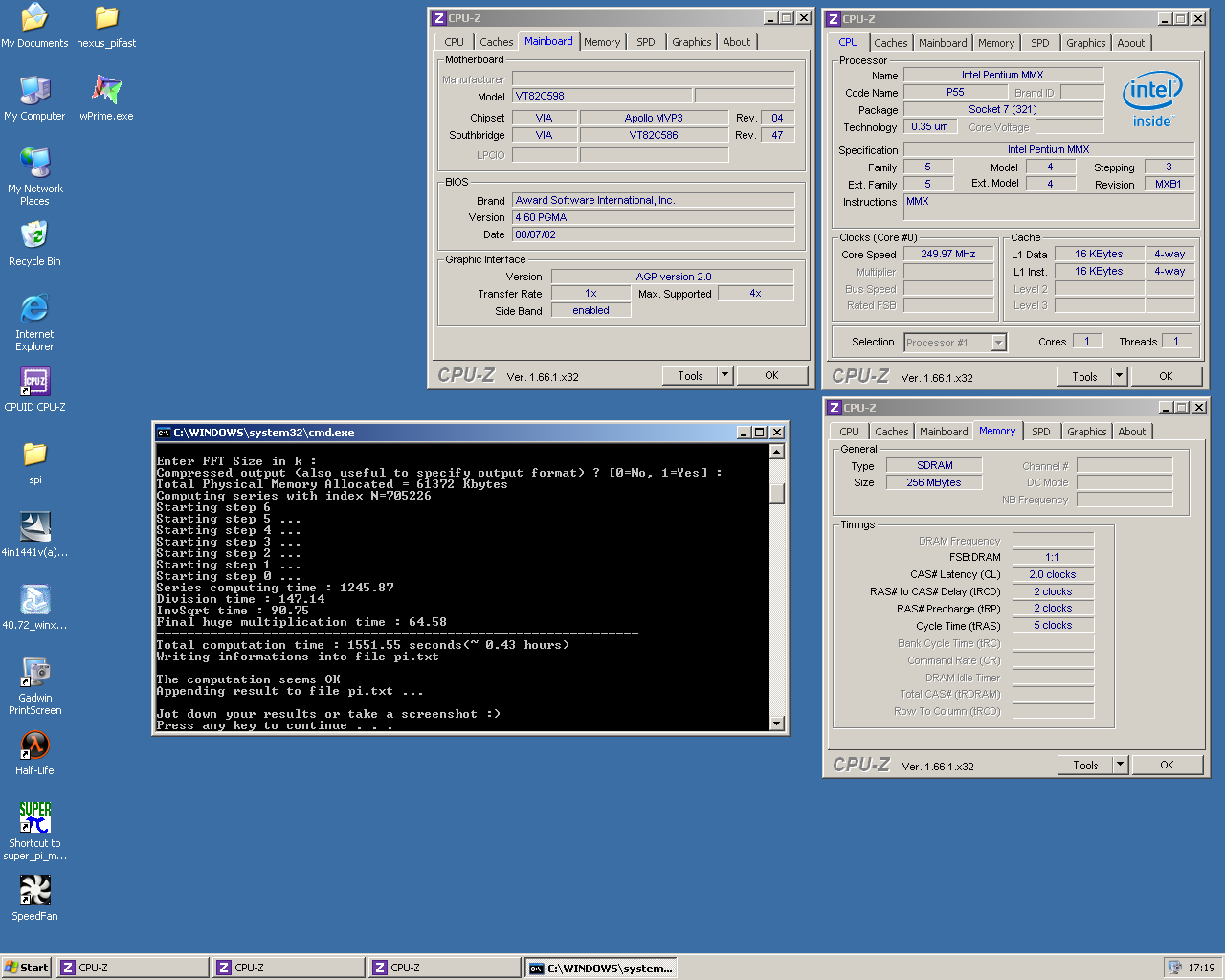Click OK in Memory window
This screenshot has width=1225, height=980.
(1167, 766)
